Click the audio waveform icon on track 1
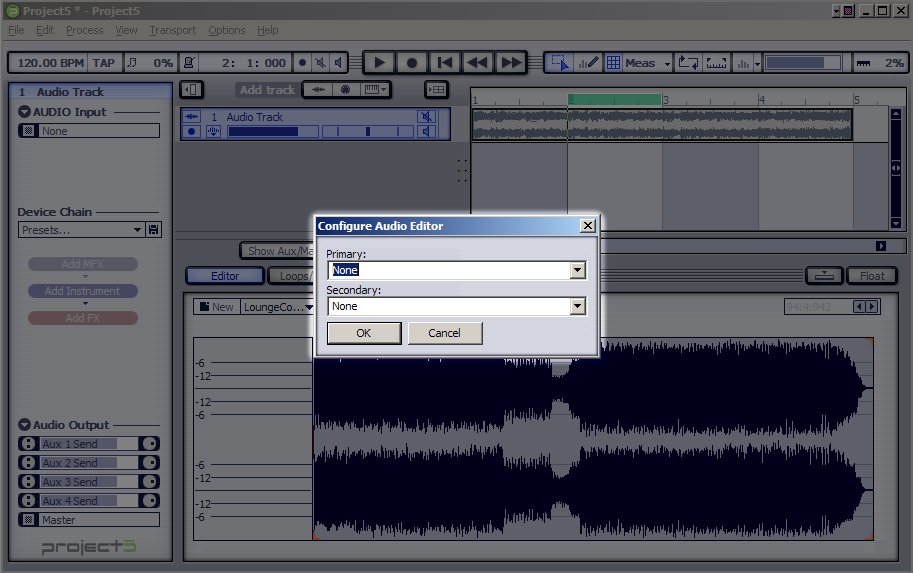 point(191,116)
